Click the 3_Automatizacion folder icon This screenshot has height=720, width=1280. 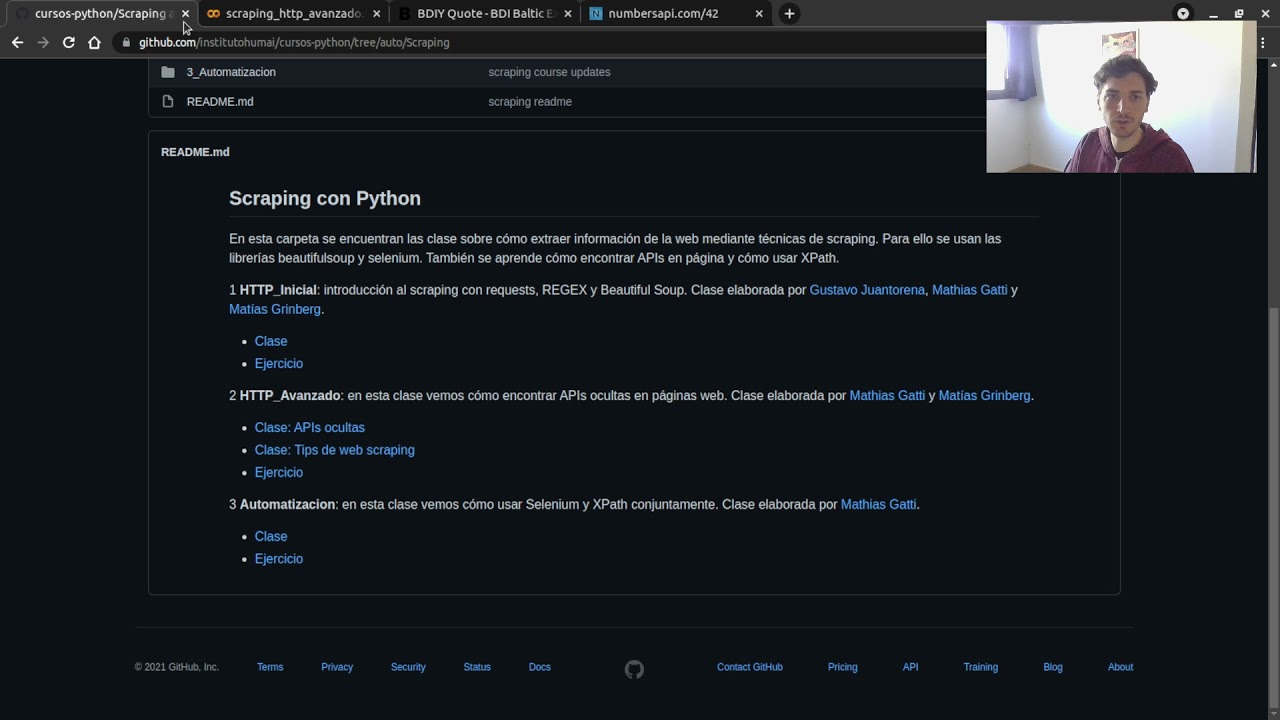[168, 72]
